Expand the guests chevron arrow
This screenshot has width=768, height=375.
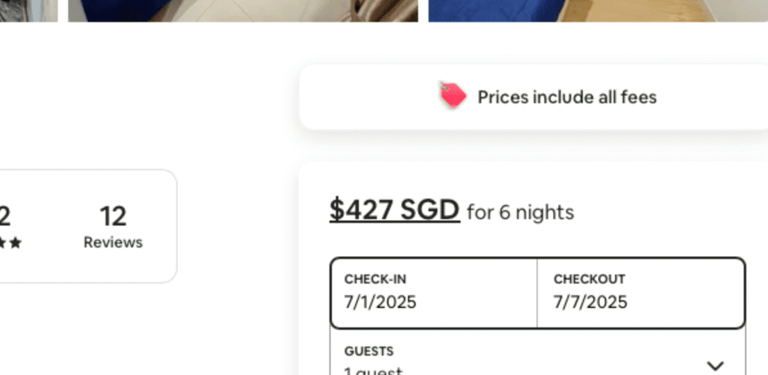point(715,365)
